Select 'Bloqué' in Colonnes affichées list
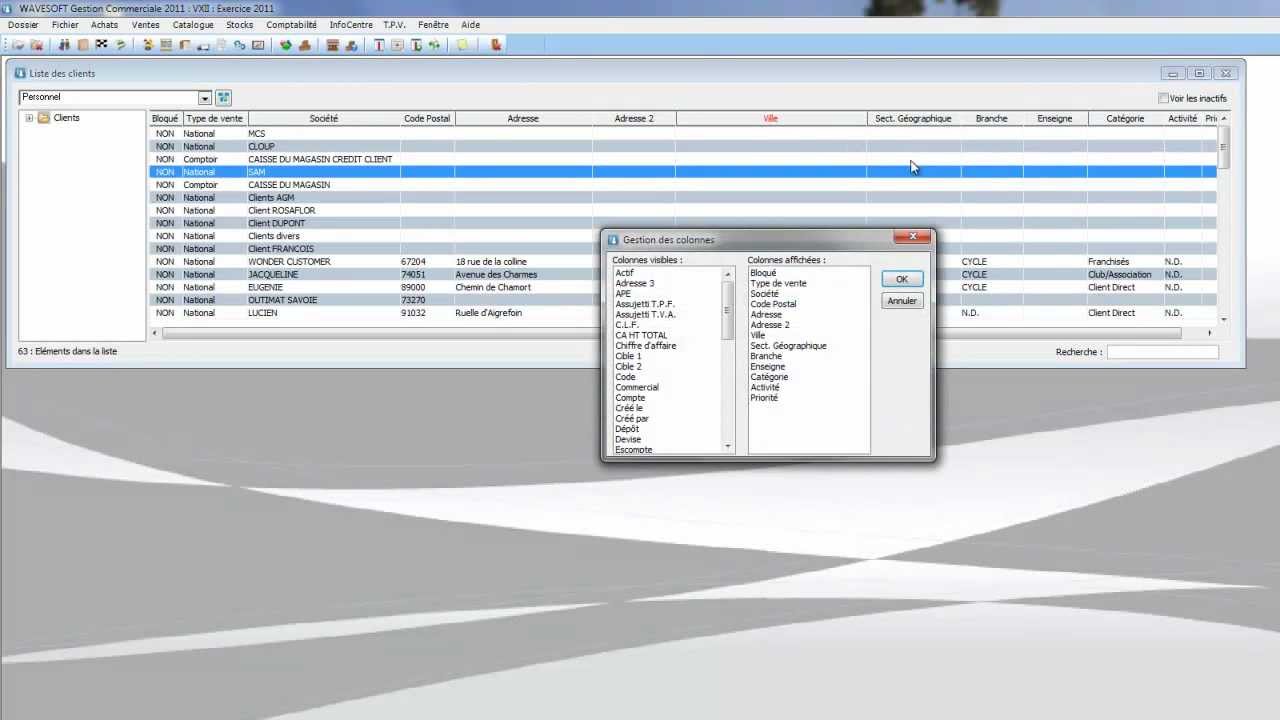The width and height of the screenshot is (1280, 720). coord(763,273)
